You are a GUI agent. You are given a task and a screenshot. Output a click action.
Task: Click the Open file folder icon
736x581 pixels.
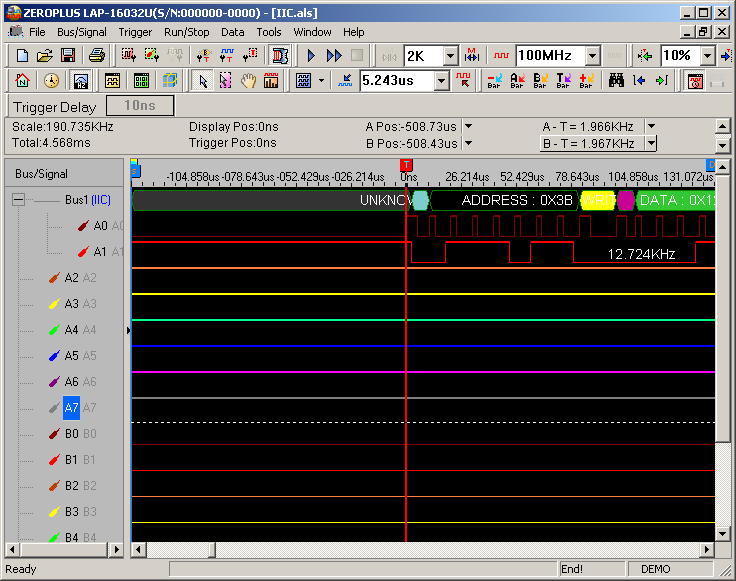[44, 56]
